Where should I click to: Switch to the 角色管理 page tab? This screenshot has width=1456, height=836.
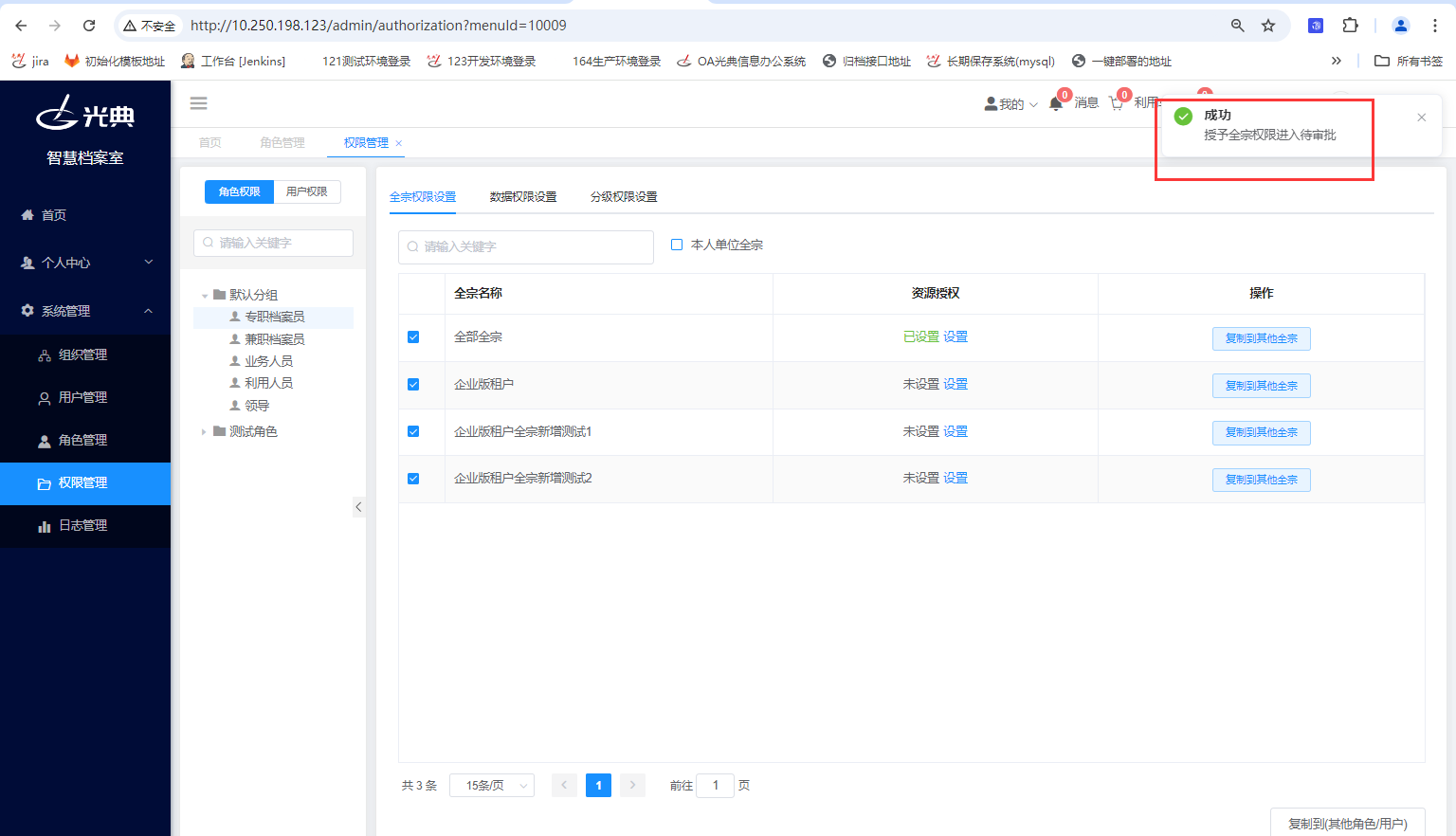point(282,143)
